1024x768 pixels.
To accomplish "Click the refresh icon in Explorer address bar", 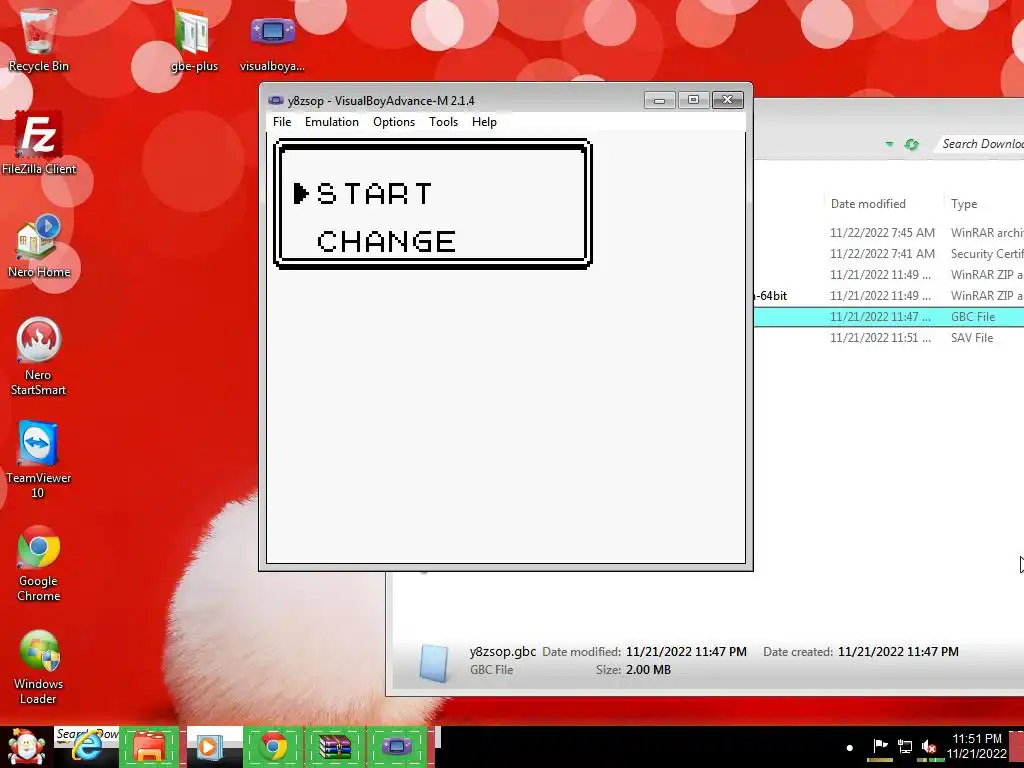I will [x=912, y=144].
